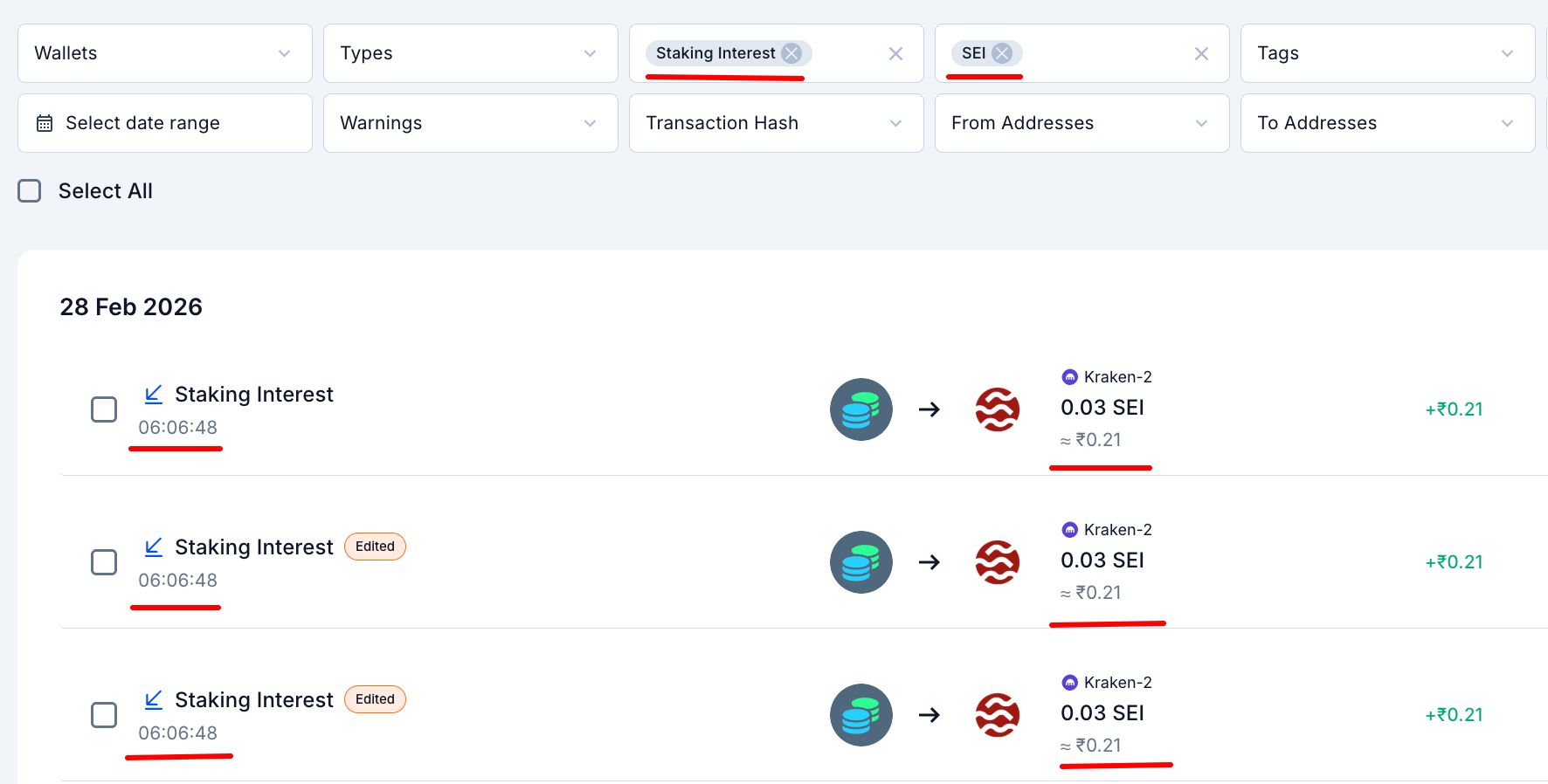The image size is (1548, 784).
Task: Open the Wallets dropdown
Action: (x=165, y=53)
